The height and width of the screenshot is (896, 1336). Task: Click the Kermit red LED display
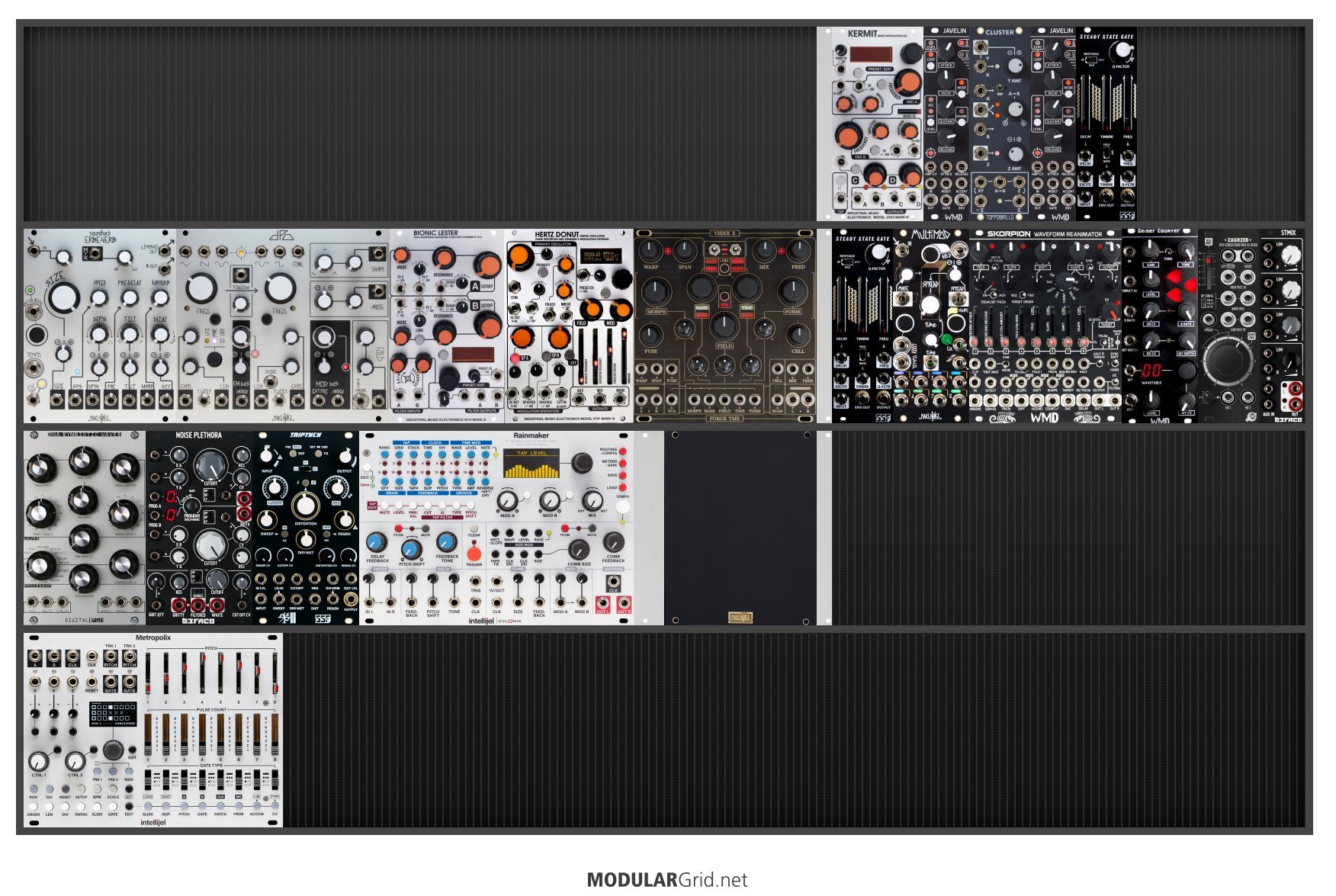[x=872, y=55]
